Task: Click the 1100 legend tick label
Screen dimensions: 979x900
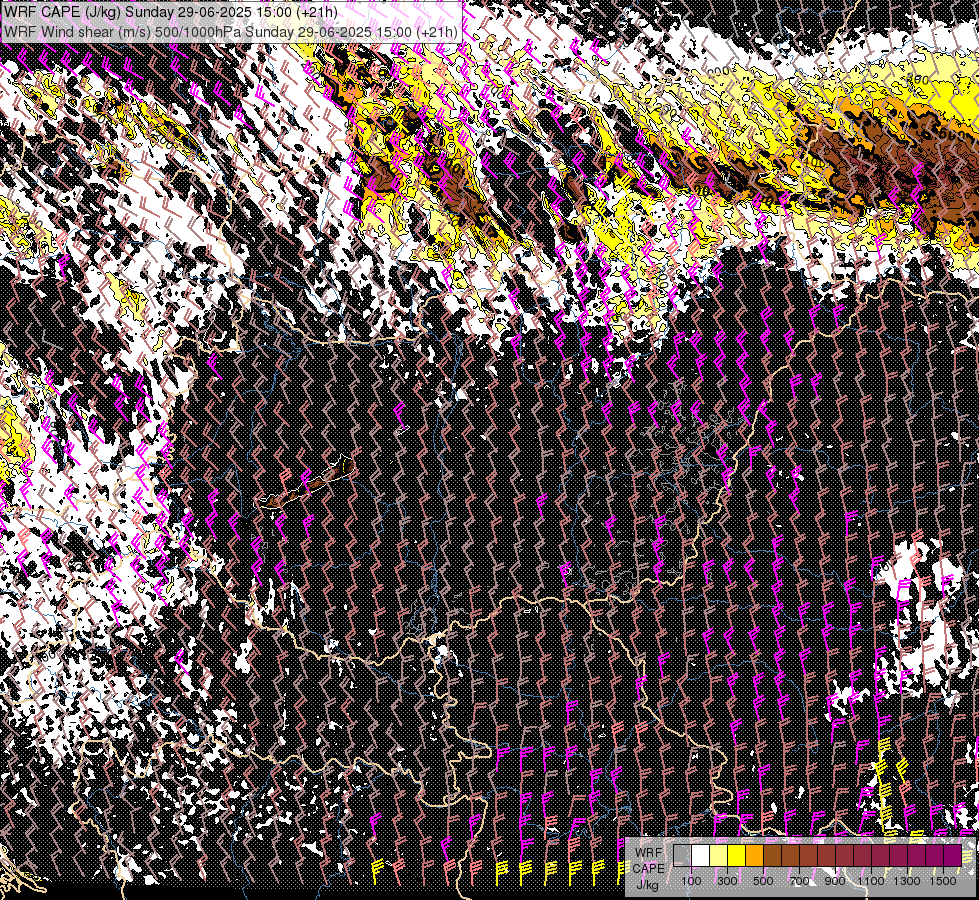Action: coord(871,881)
